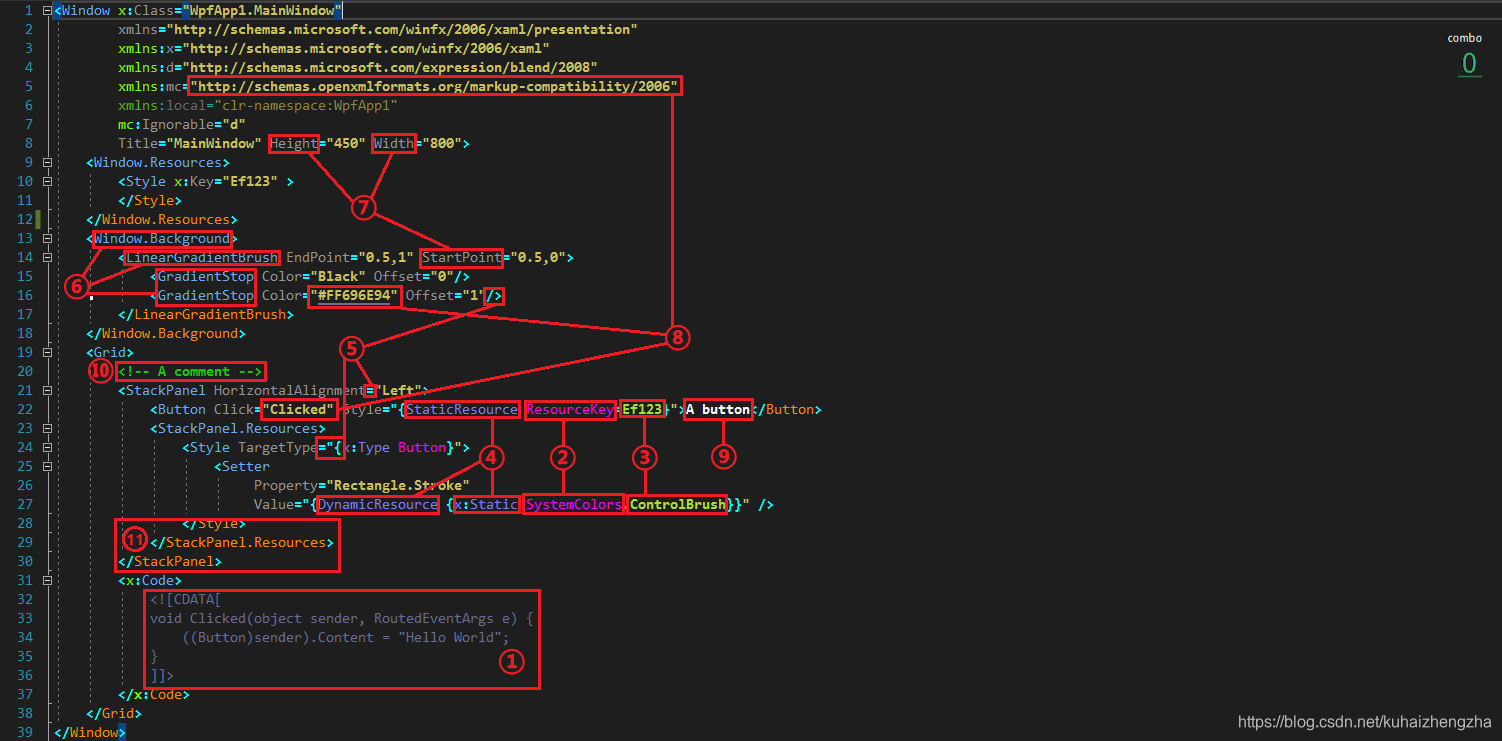Click the closing /Window.Background tag

pos(166,334)
